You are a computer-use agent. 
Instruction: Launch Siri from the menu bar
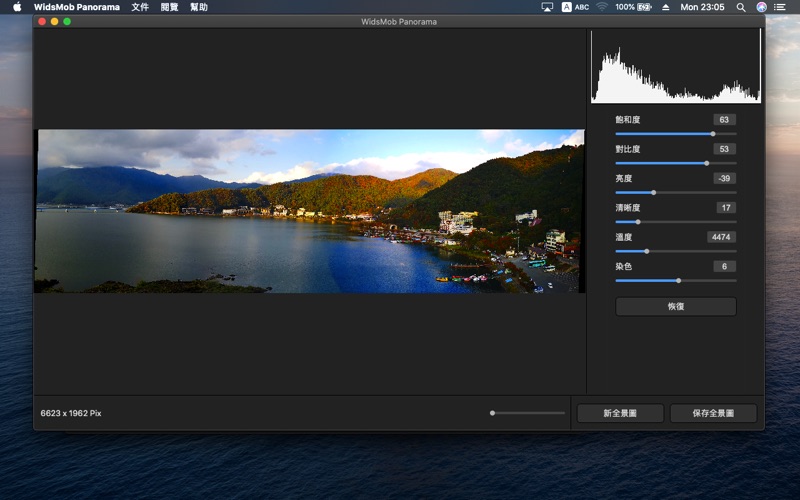pos(761,7)
